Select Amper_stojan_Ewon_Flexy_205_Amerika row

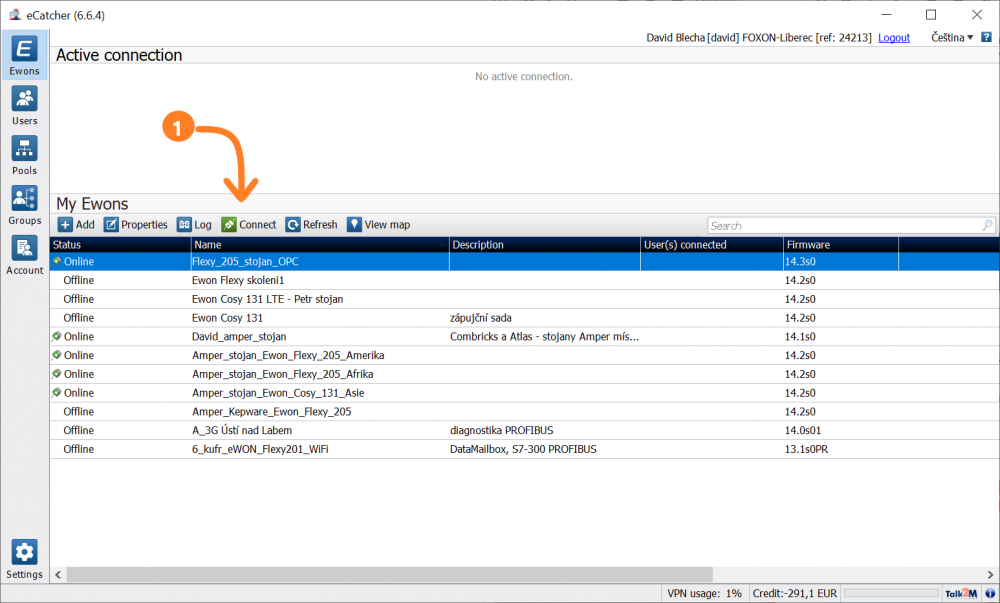tap(524, 356)
